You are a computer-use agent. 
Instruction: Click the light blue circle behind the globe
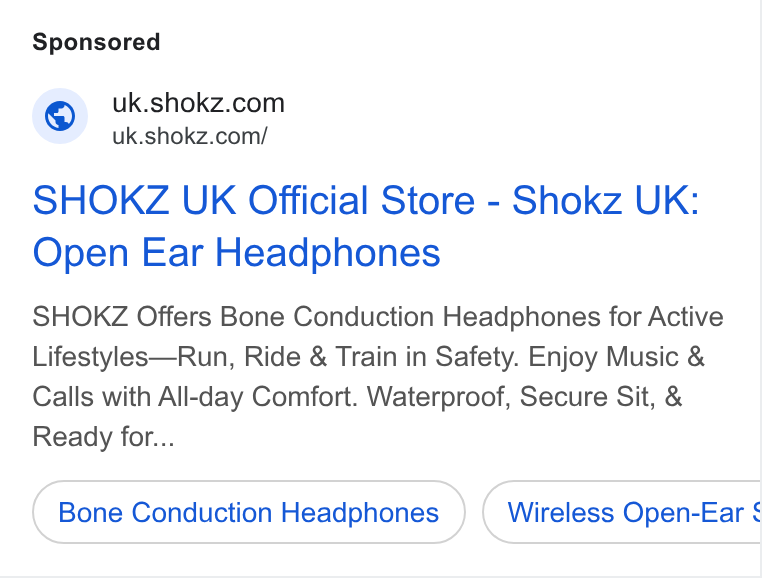pyautogui.click(x=60, y=116)
